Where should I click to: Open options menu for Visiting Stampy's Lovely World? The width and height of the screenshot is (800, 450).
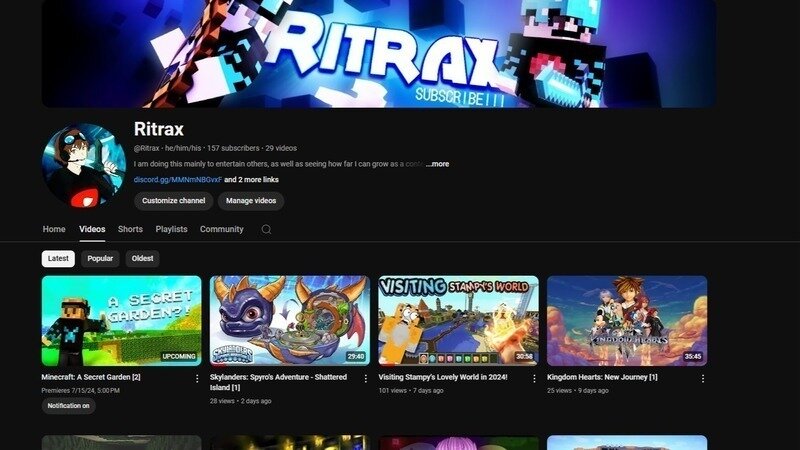coord(534,379)
